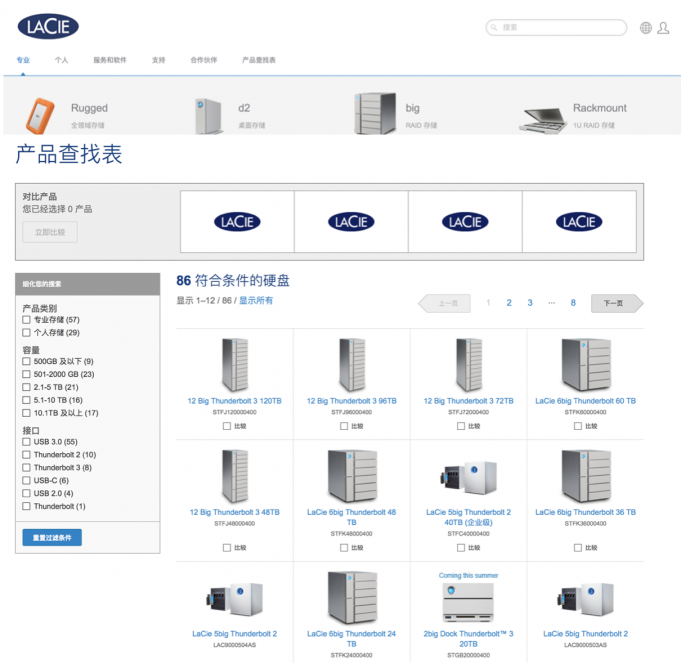Go to results page 3

click(530, 303)
